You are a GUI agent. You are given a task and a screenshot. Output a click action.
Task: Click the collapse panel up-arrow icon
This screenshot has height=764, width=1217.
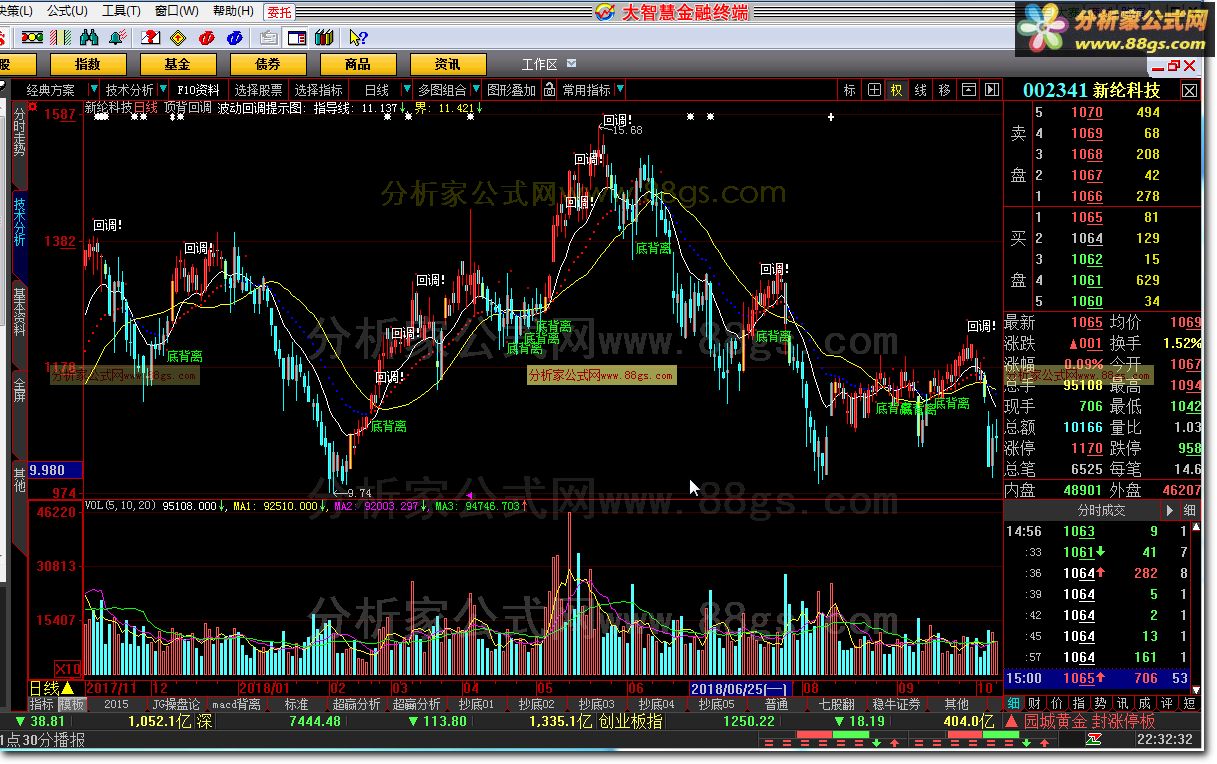pos(969,90)
